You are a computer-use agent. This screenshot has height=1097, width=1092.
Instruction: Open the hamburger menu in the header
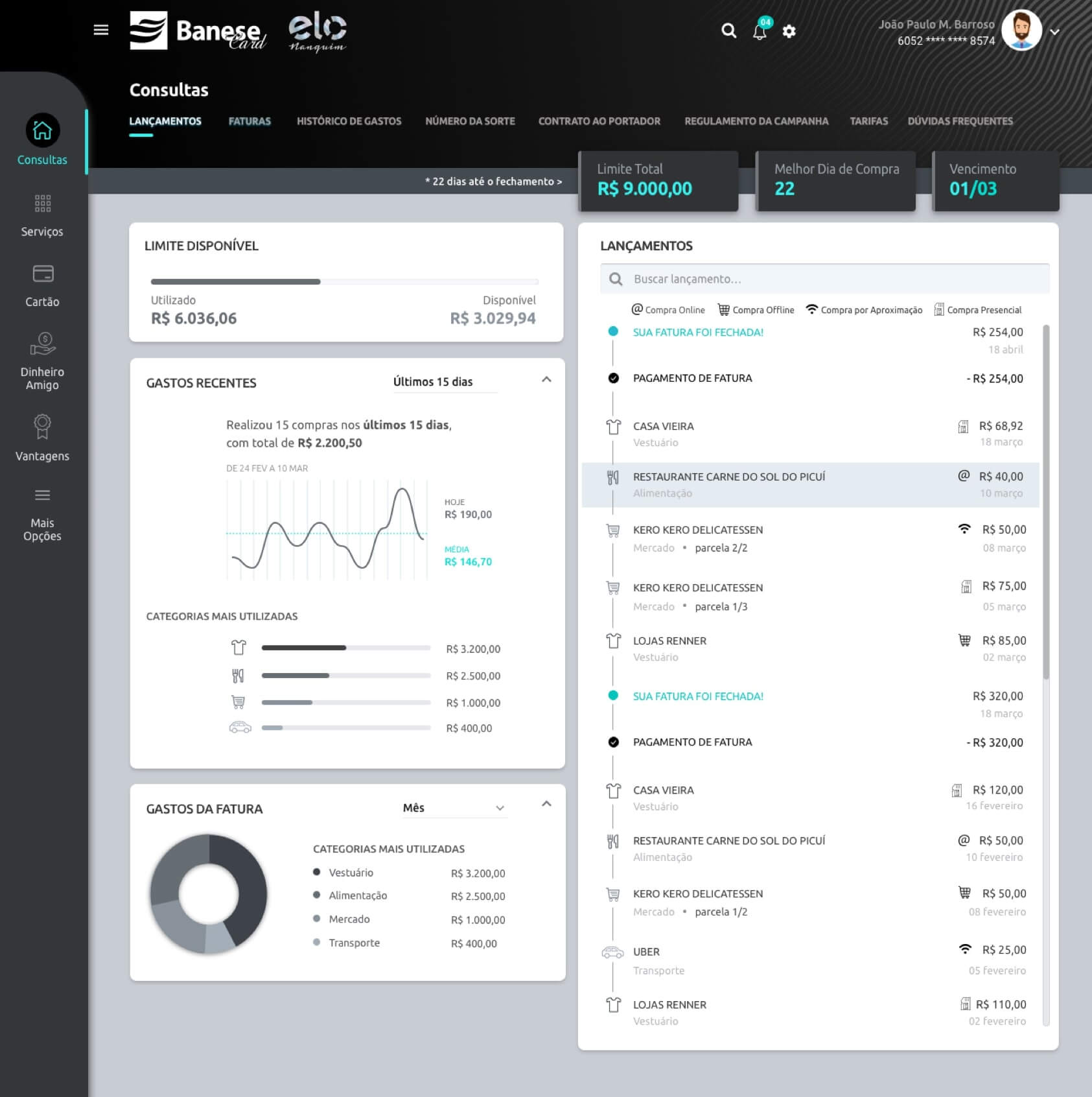click(x=100, y=30)
